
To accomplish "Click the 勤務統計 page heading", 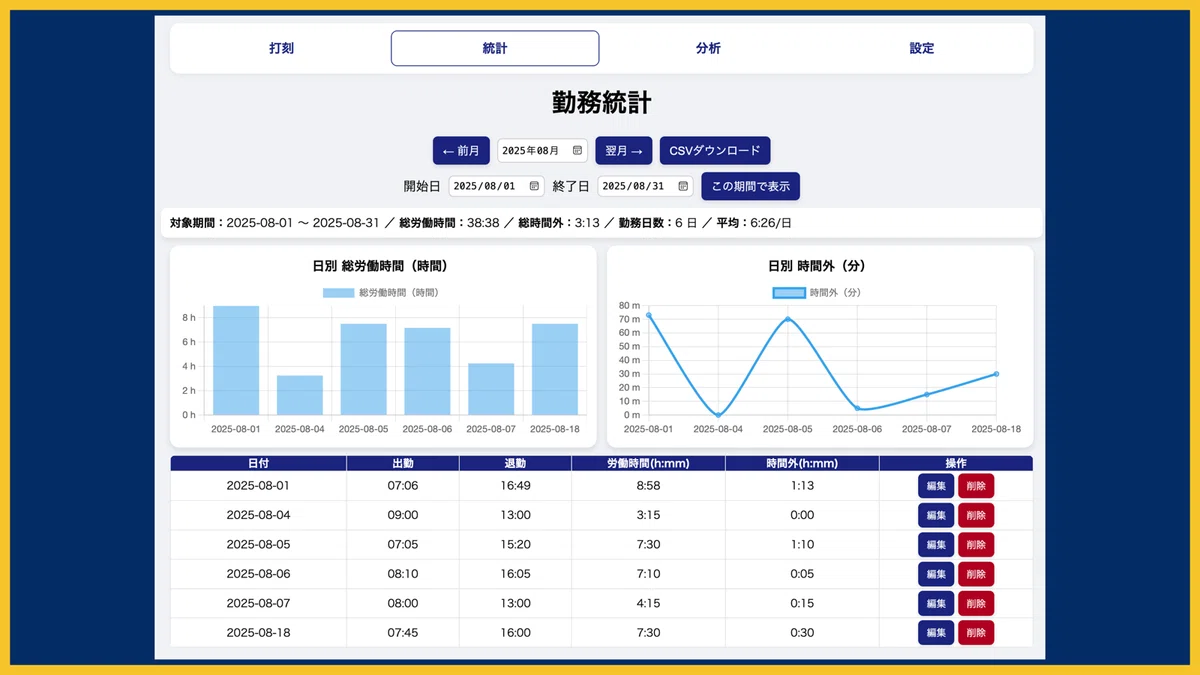I will (x=602, y=103).
